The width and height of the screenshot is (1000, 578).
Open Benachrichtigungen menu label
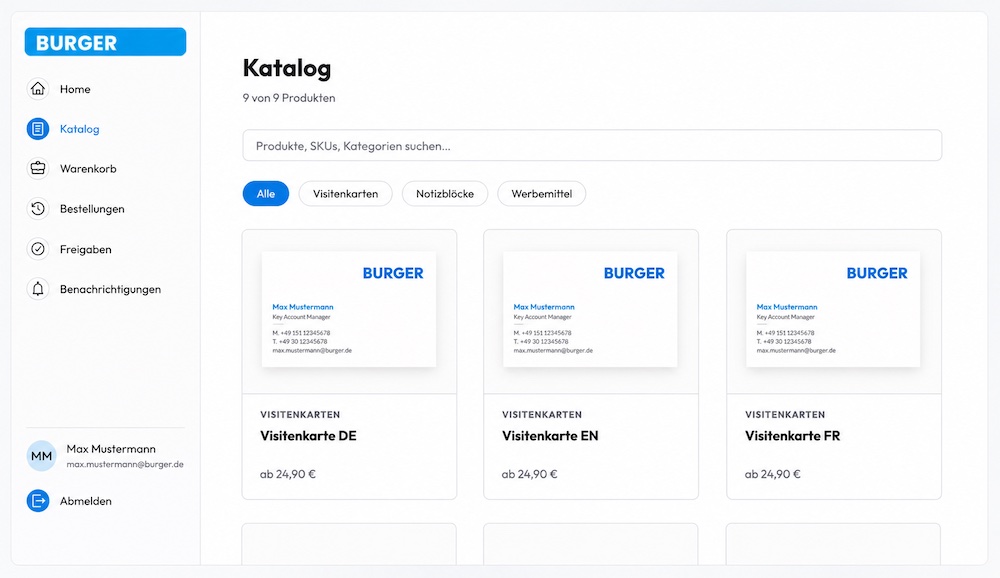(110, 290)
